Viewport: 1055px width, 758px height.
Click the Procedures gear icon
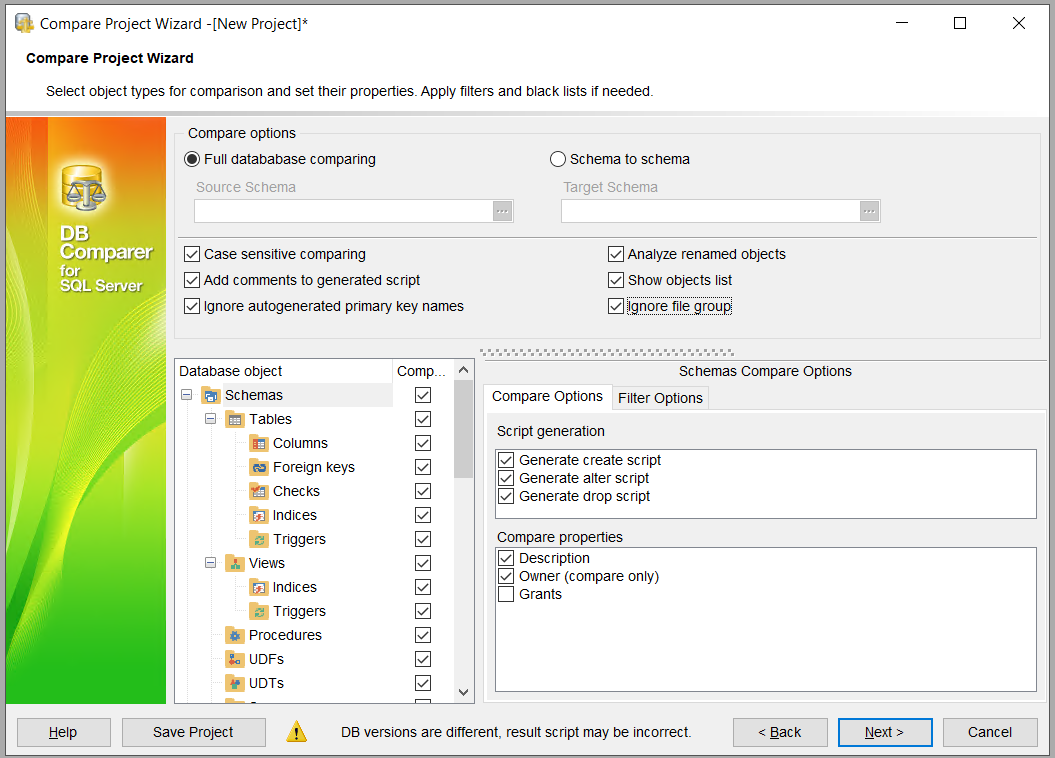coord(235,635)
